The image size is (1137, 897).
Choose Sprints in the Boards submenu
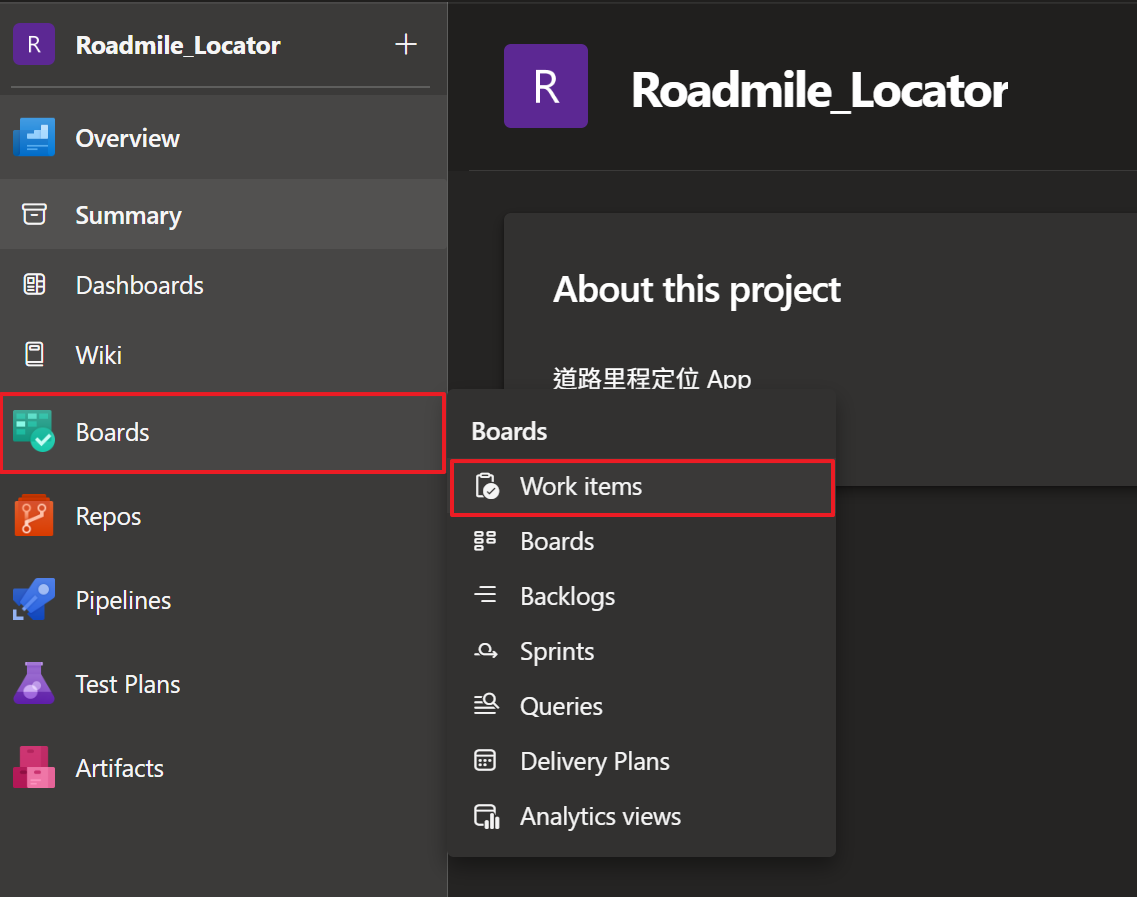(x=557, y=652)
